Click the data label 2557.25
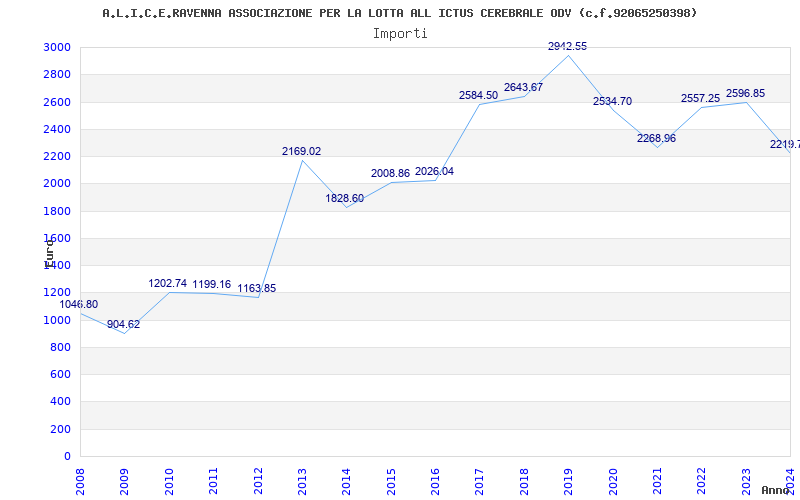 (700, 98)
